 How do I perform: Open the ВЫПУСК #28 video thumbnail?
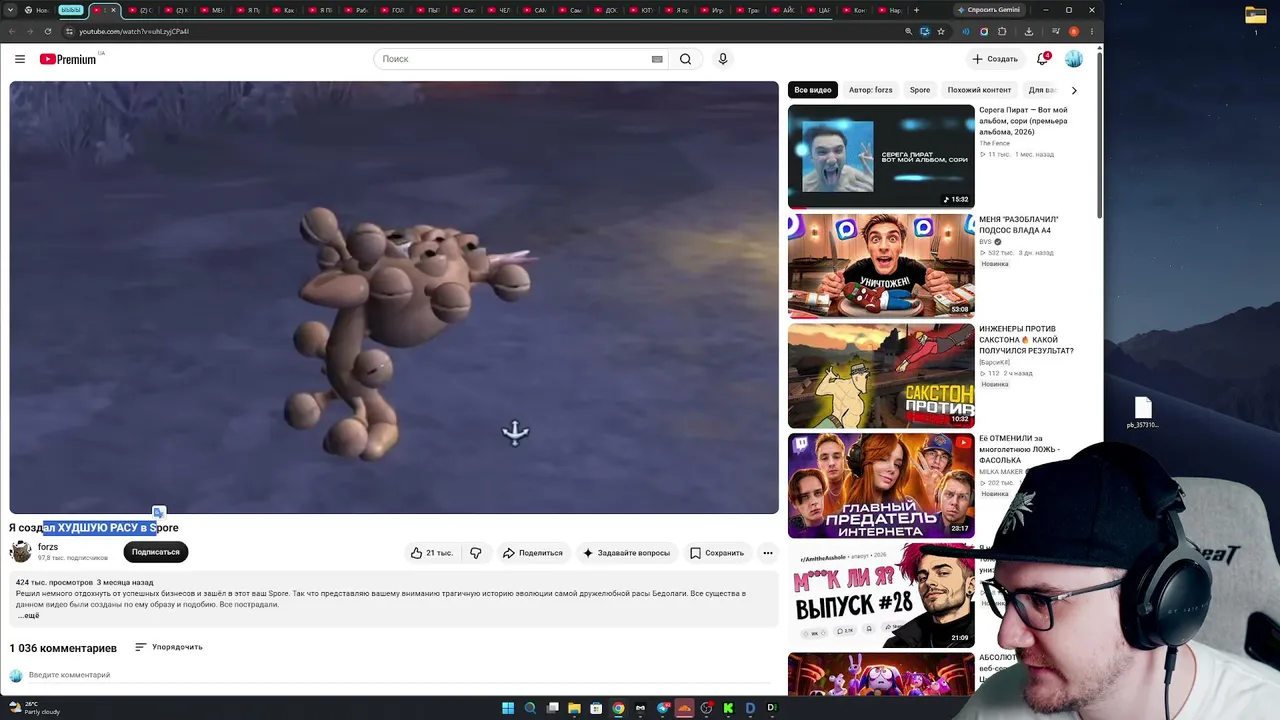point(881,596)
